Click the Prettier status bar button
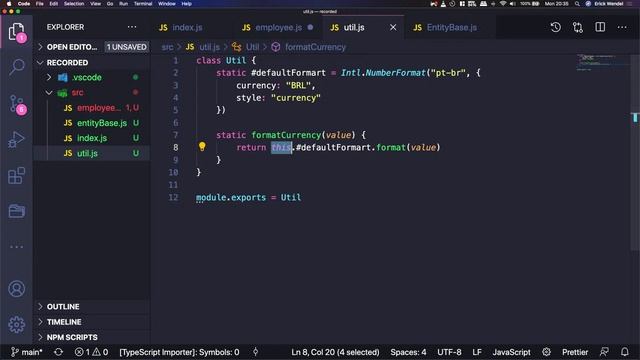The image size is (640, 360). (x=575, y=352)
